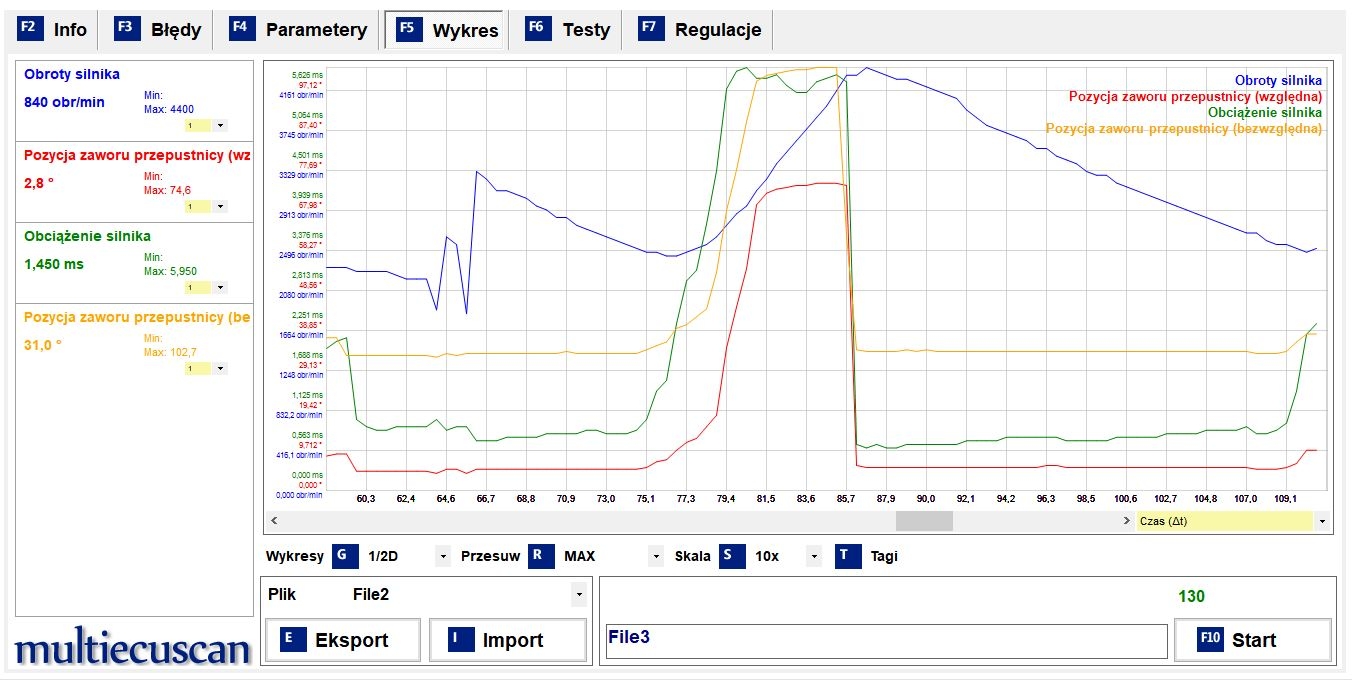Open the Regulacje tab
Viewport: 1352px width, 680px height.
702,30
